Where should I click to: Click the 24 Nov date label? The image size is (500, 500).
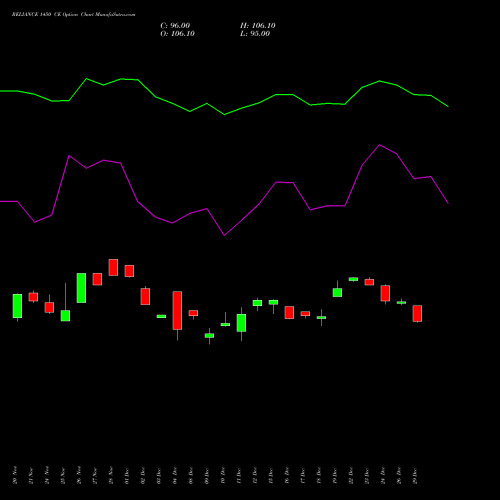(47, 475)
